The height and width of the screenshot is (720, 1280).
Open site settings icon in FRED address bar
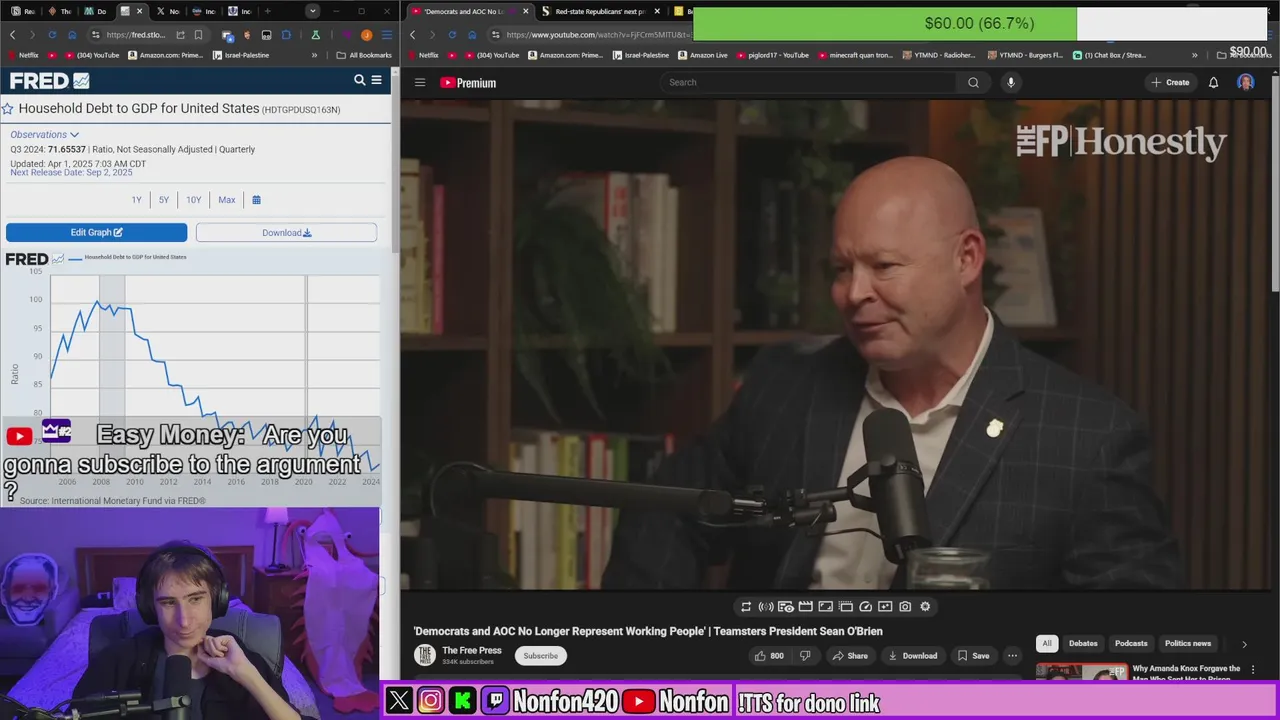click(x=95, y=35)
